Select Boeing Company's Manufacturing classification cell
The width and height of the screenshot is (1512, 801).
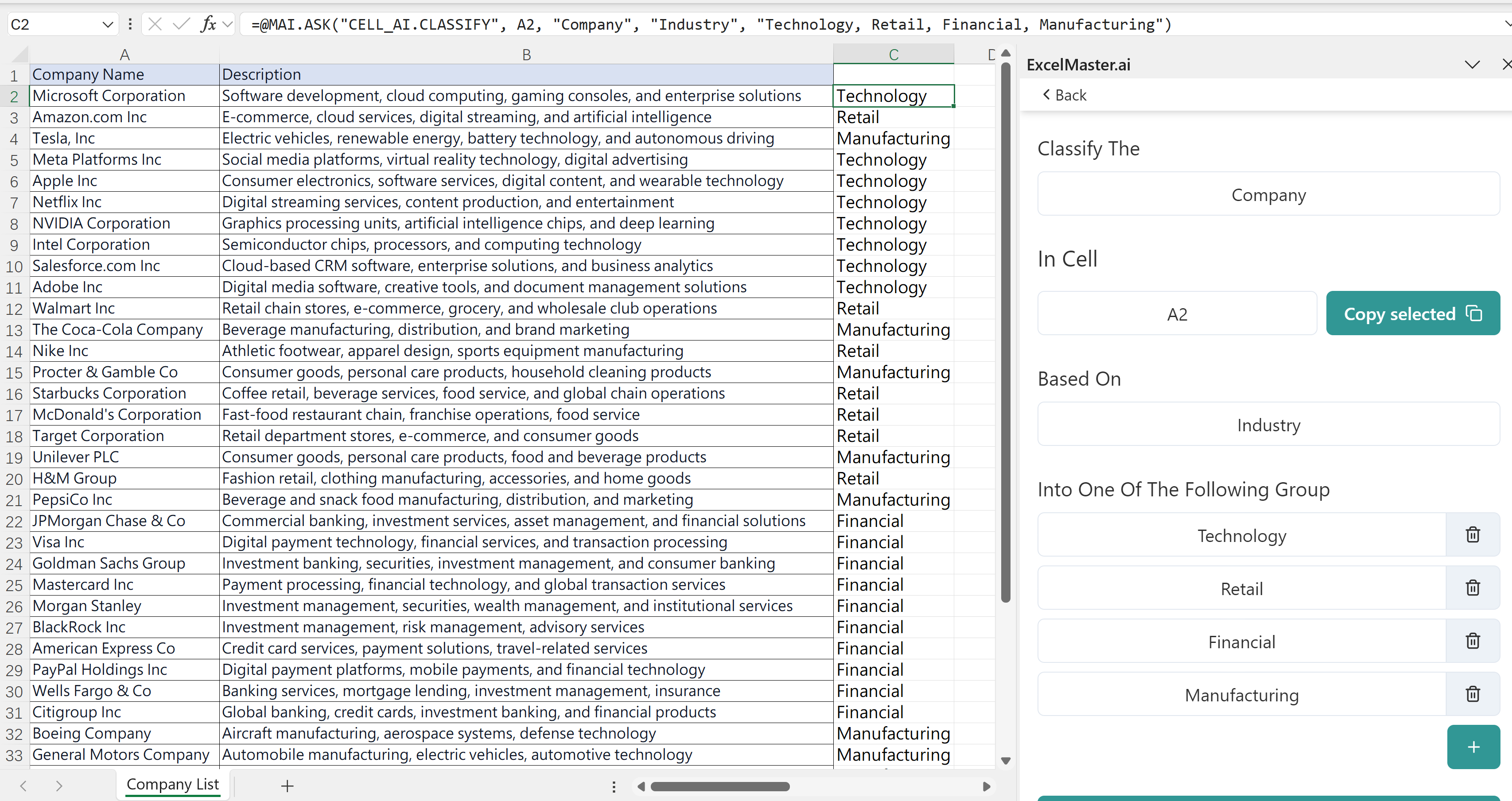click(894, 734)
